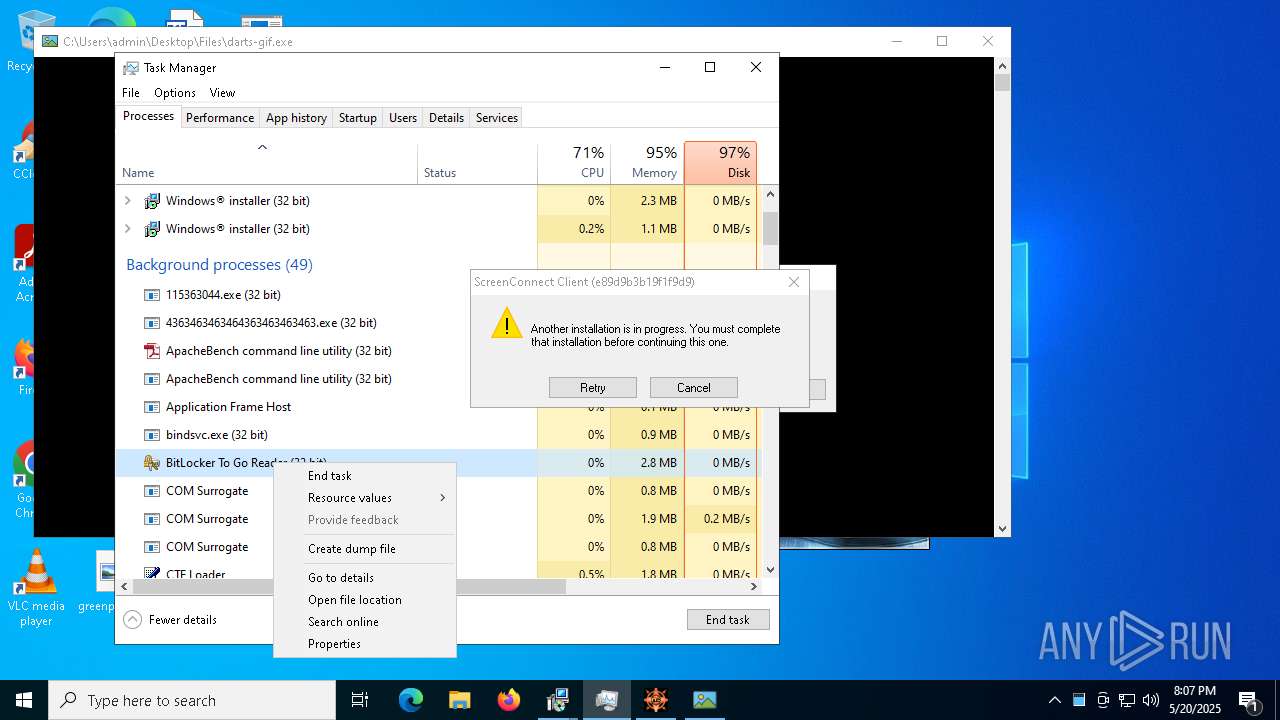Click the taskbar search box

192,700
